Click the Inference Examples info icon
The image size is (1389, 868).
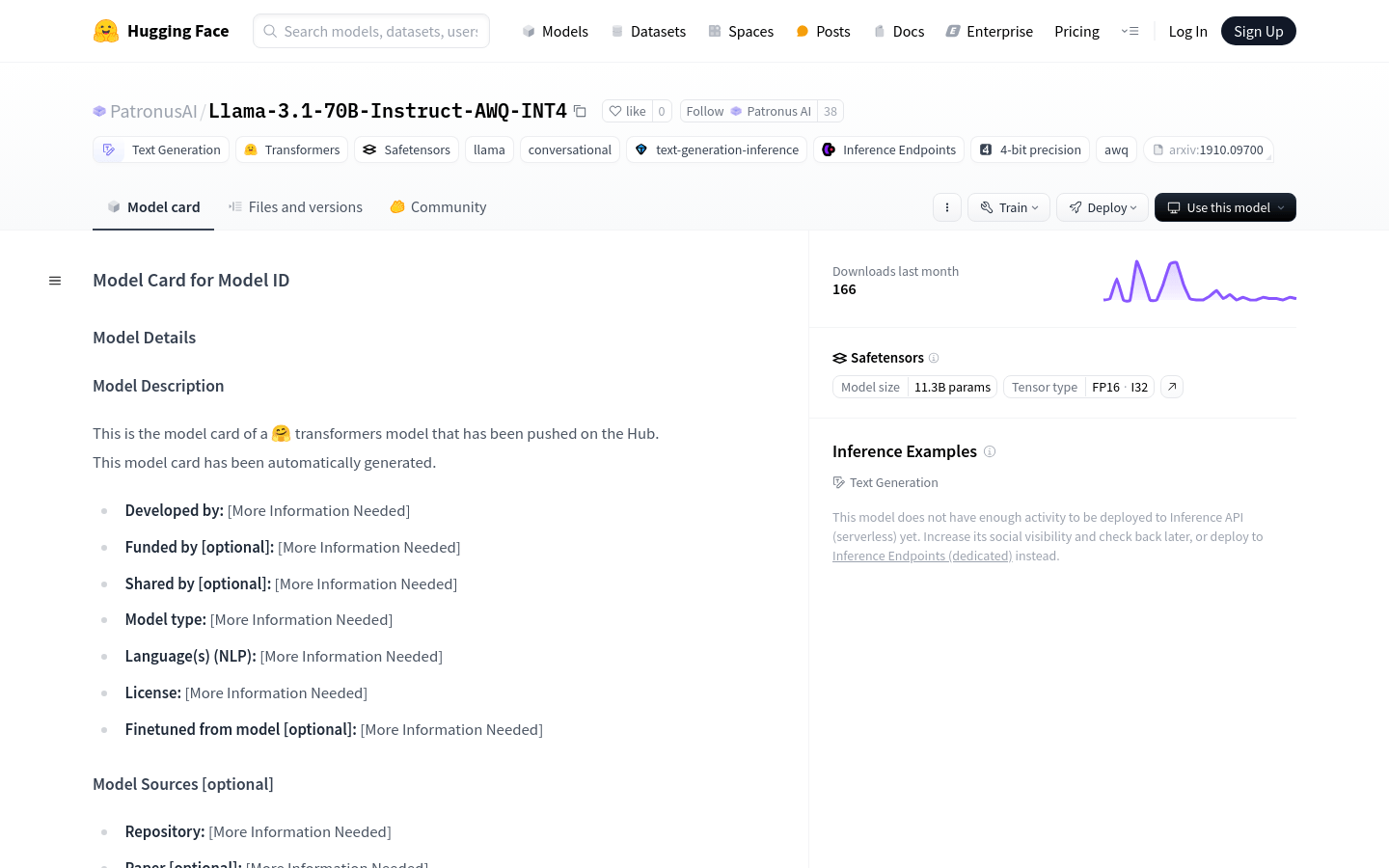[990, 451]
